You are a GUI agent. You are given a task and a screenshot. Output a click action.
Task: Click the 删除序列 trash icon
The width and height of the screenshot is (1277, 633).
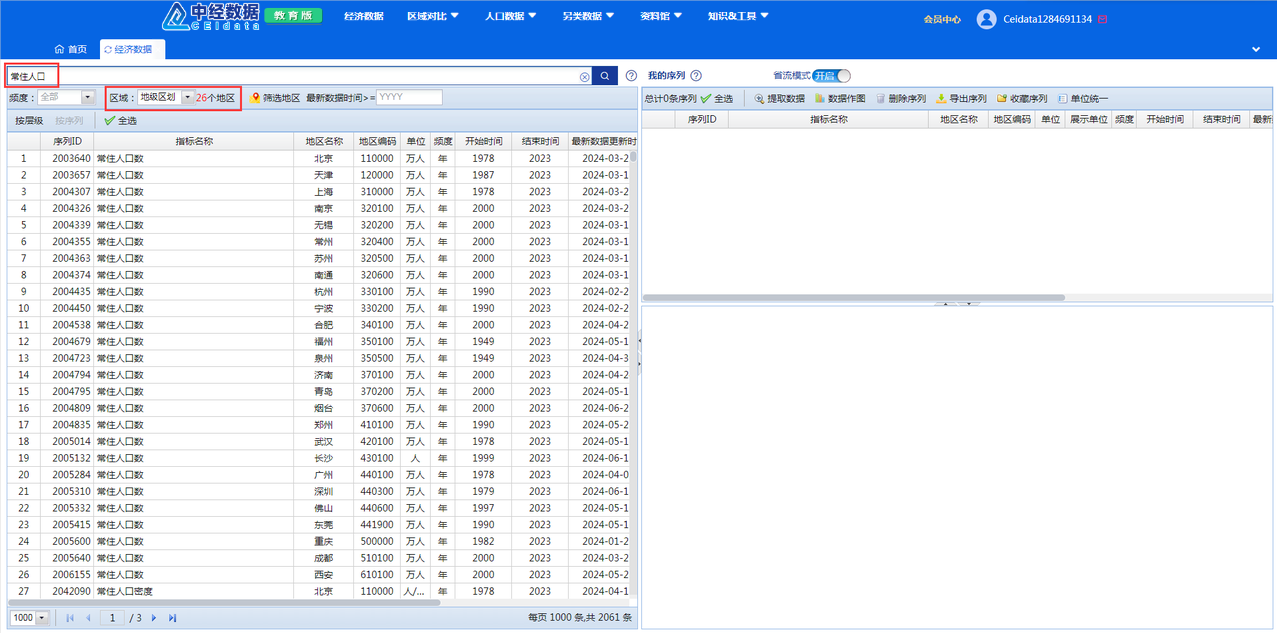[x=881, y=99]
